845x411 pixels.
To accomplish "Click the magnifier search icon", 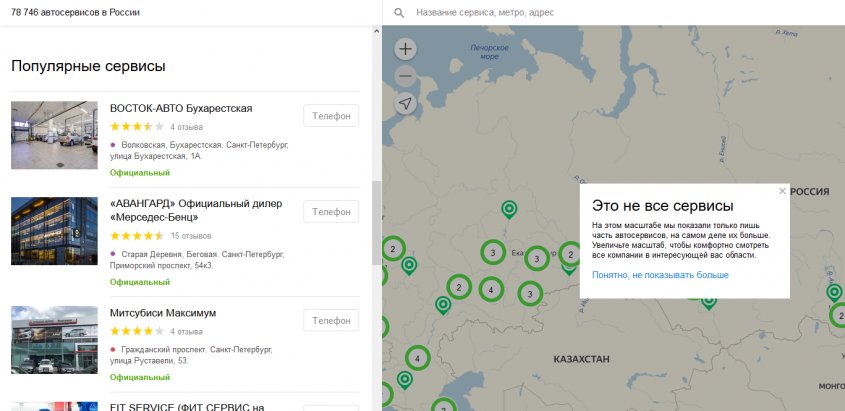I will 399,13.
